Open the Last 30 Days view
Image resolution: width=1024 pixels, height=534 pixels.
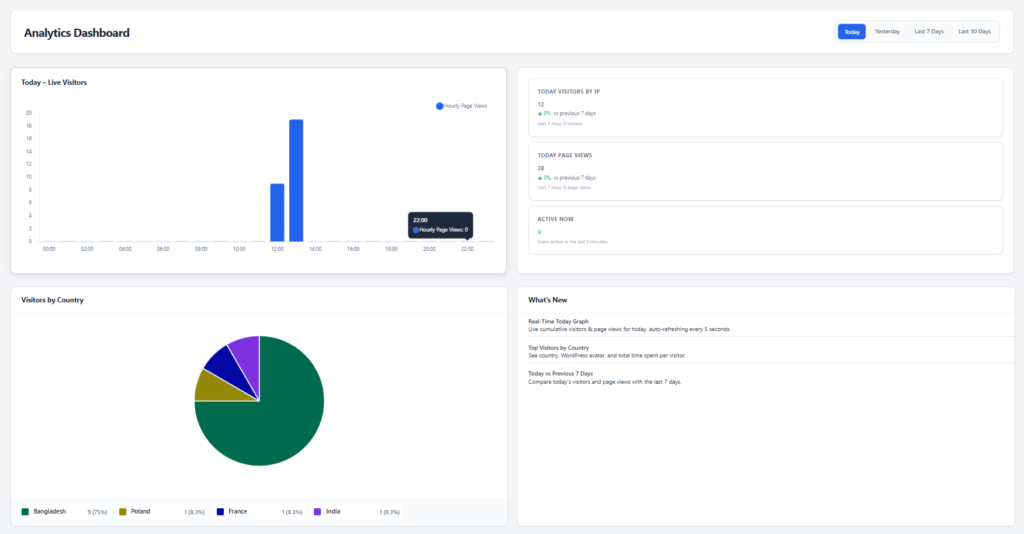pos(974,32)
